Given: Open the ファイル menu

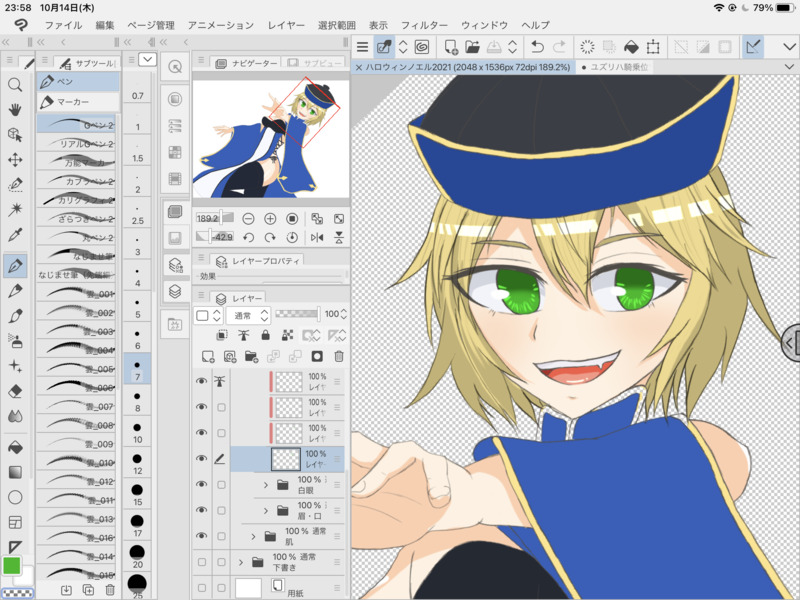Looking at the screenshot, I should tap(63, 25).
